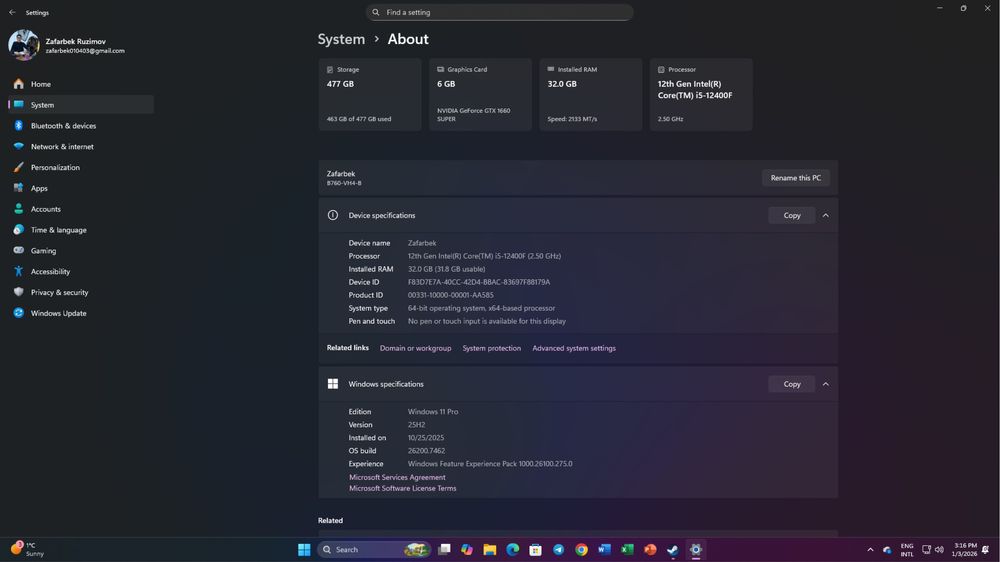Launch Google Chrome from taskbar
The width and height of the screenshot is (1000, 562).
(581, 549)
